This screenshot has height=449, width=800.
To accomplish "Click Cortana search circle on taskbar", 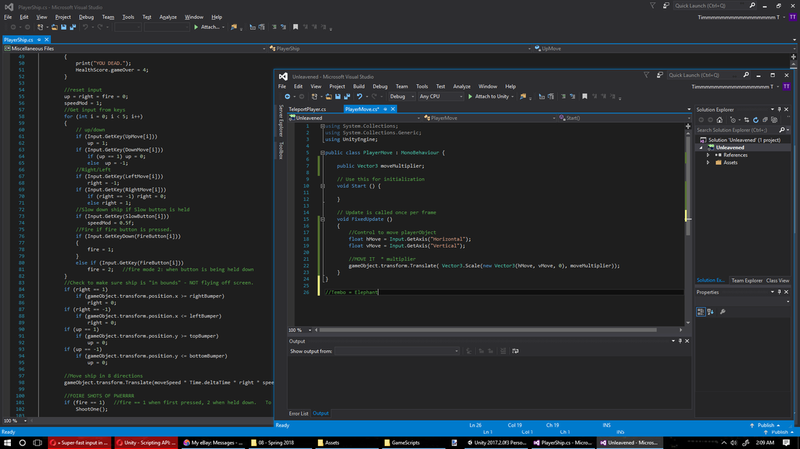I will point(22,442).
